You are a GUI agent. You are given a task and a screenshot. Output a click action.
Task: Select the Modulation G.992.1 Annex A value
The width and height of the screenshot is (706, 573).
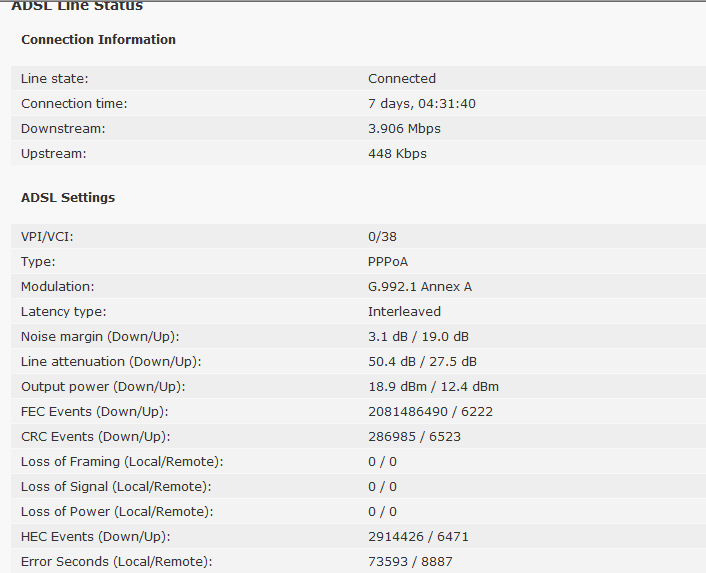click(420, 287)
